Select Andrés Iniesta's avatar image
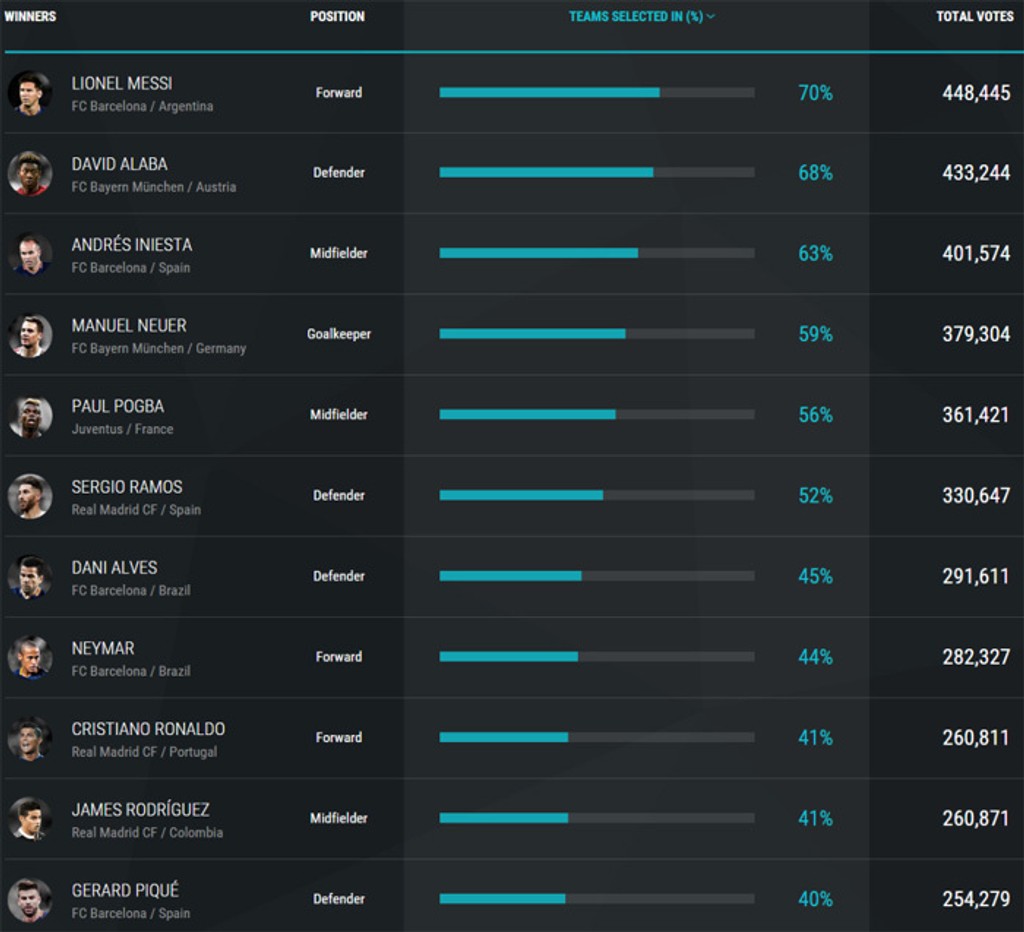This screenshot has width=1024, height=932. tap(29, 254)
